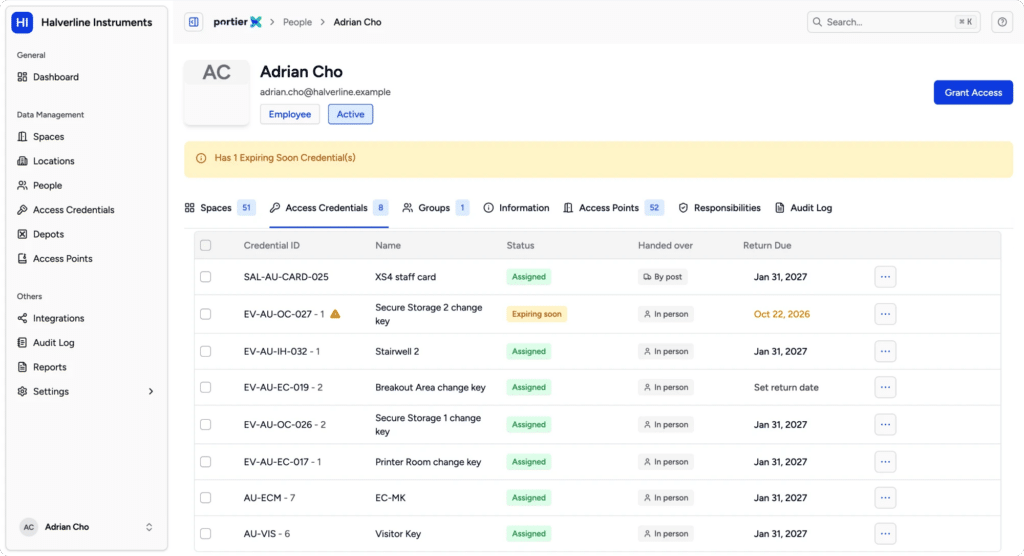Click the Status column header
The width and height of the screenshot is (1024, 556).
click(x=520, y=246)
